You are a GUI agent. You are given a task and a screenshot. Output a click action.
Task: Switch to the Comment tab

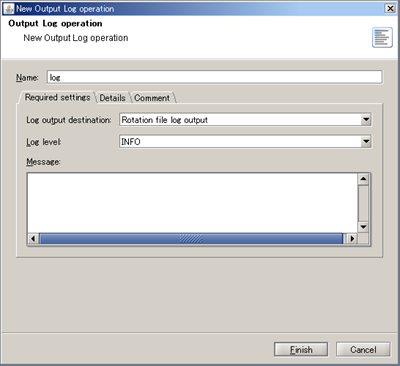pos(152,98)
